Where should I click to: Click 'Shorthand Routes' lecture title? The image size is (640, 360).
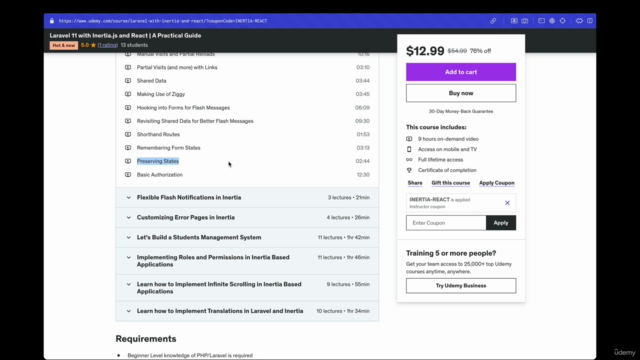[x=158, y=134]
